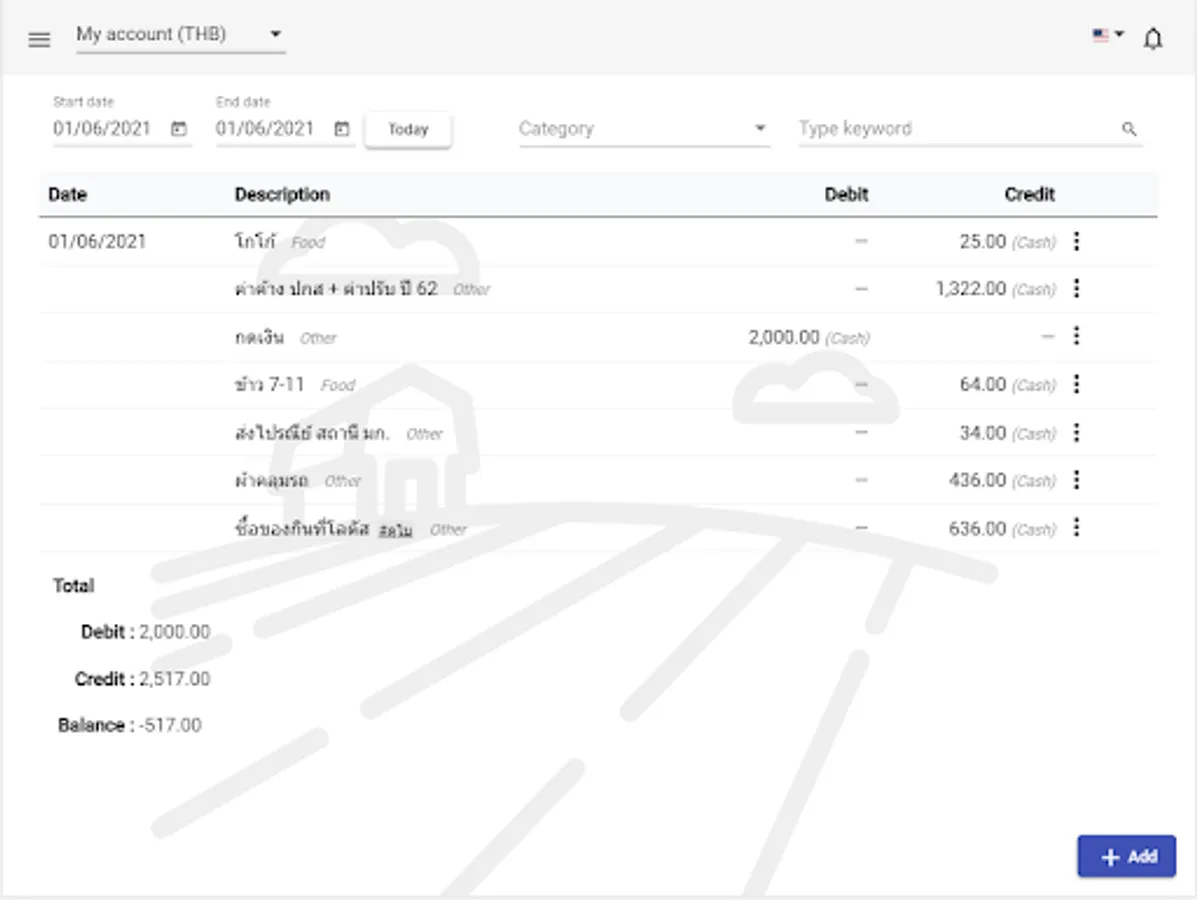Click the Date column header
The width and height of the screenshot is (1197, 900).
[67, 195]
